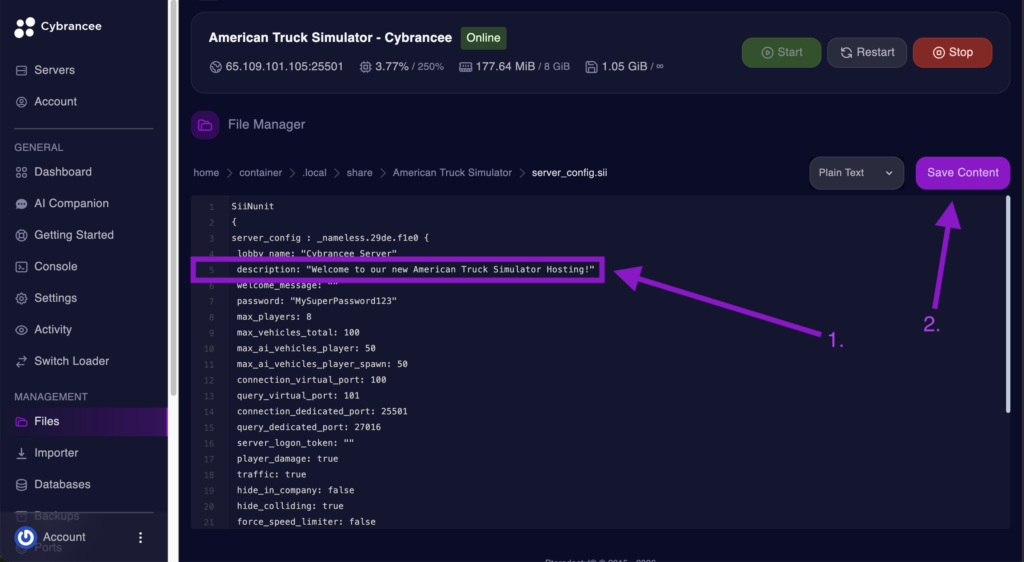Click the max_ai_vehicles_player_spawn: 50 line
This screenshot has width=1024, height=562.
322,364
